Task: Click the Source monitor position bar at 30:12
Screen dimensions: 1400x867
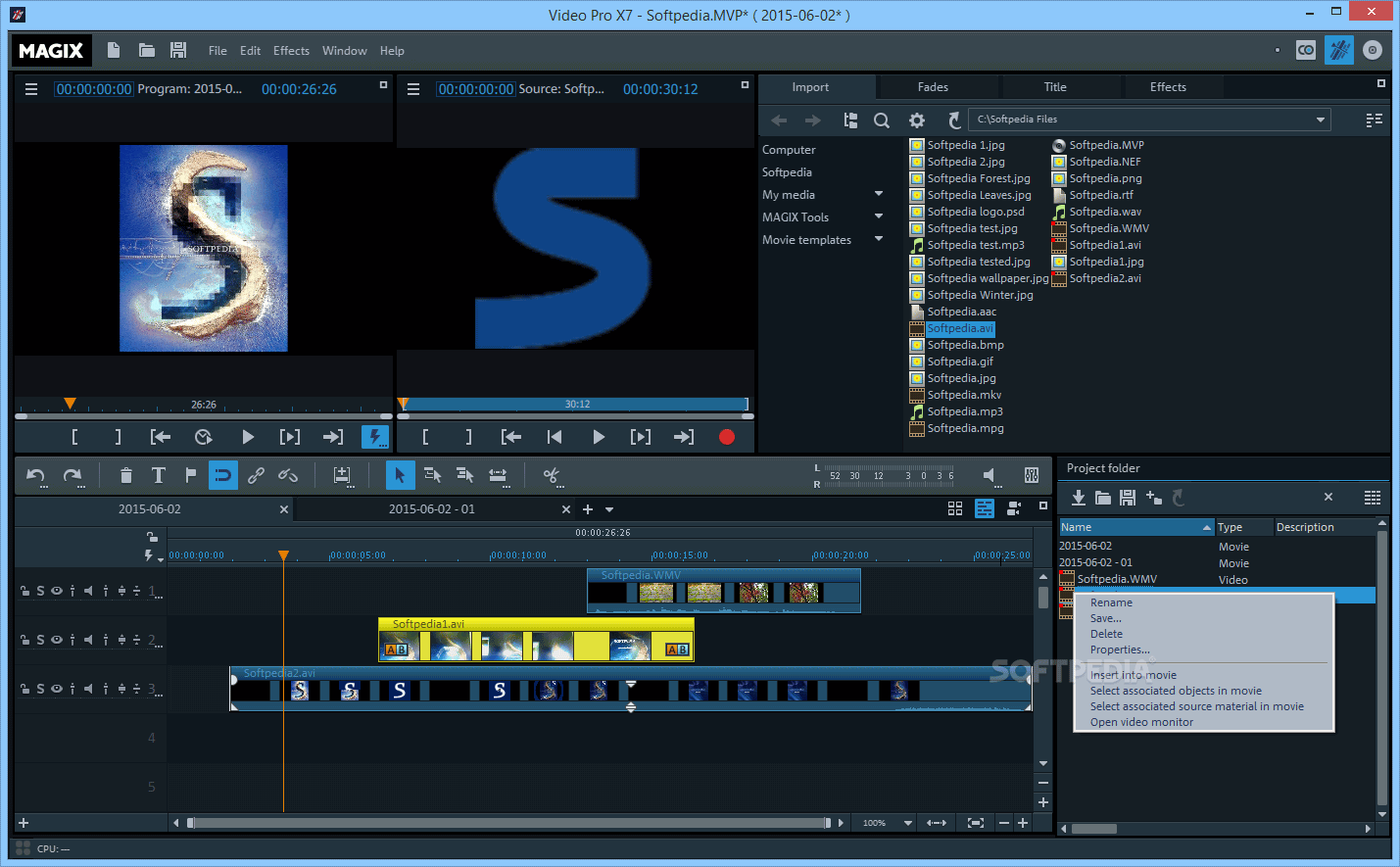Action: pyautogui.click(x=576, y=404)
